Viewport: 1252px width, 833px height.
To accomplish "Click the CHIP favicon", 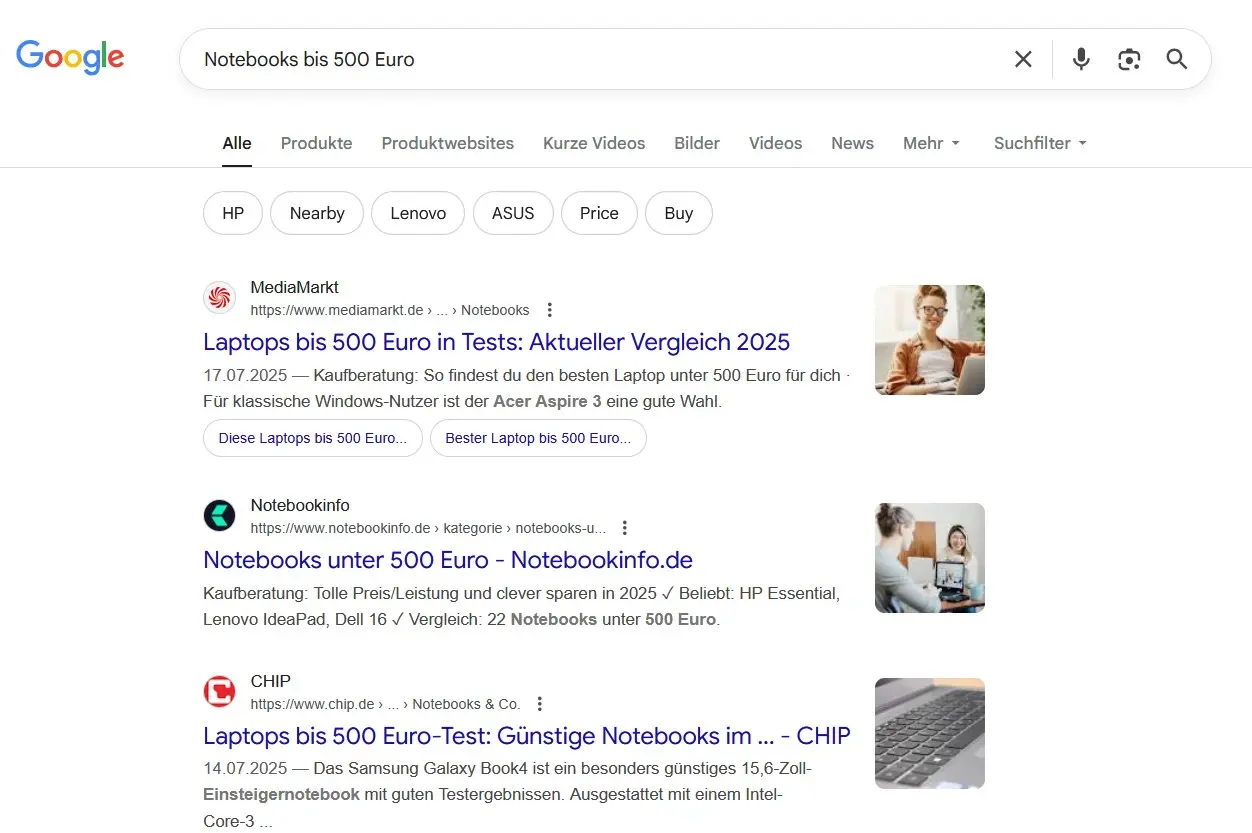I will pyautogui.click(x=219, y=691).
